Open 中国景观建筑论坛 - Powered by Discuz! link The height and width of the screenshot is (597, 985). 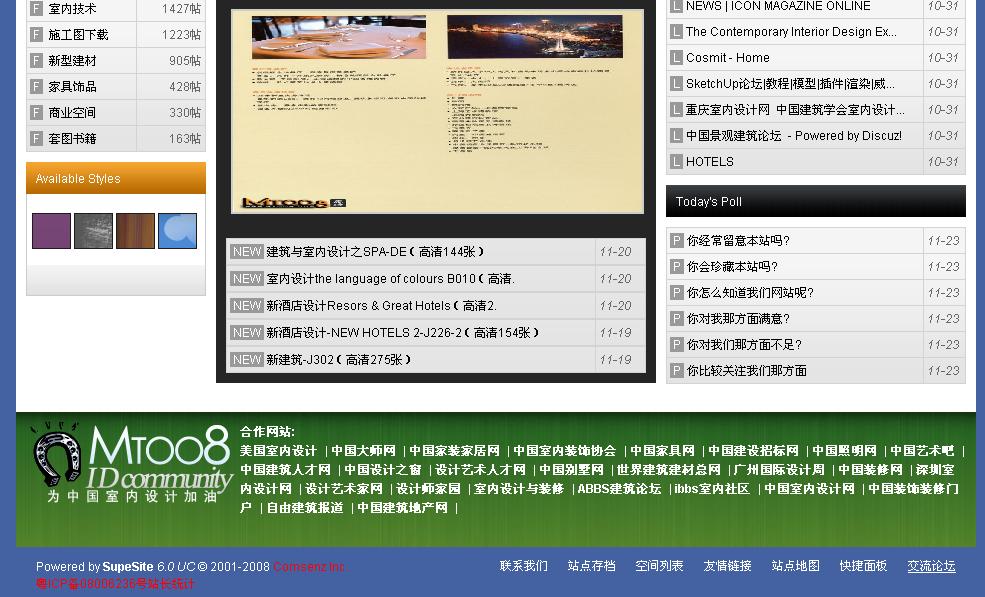pyautogui.click(x=793, y=136)
